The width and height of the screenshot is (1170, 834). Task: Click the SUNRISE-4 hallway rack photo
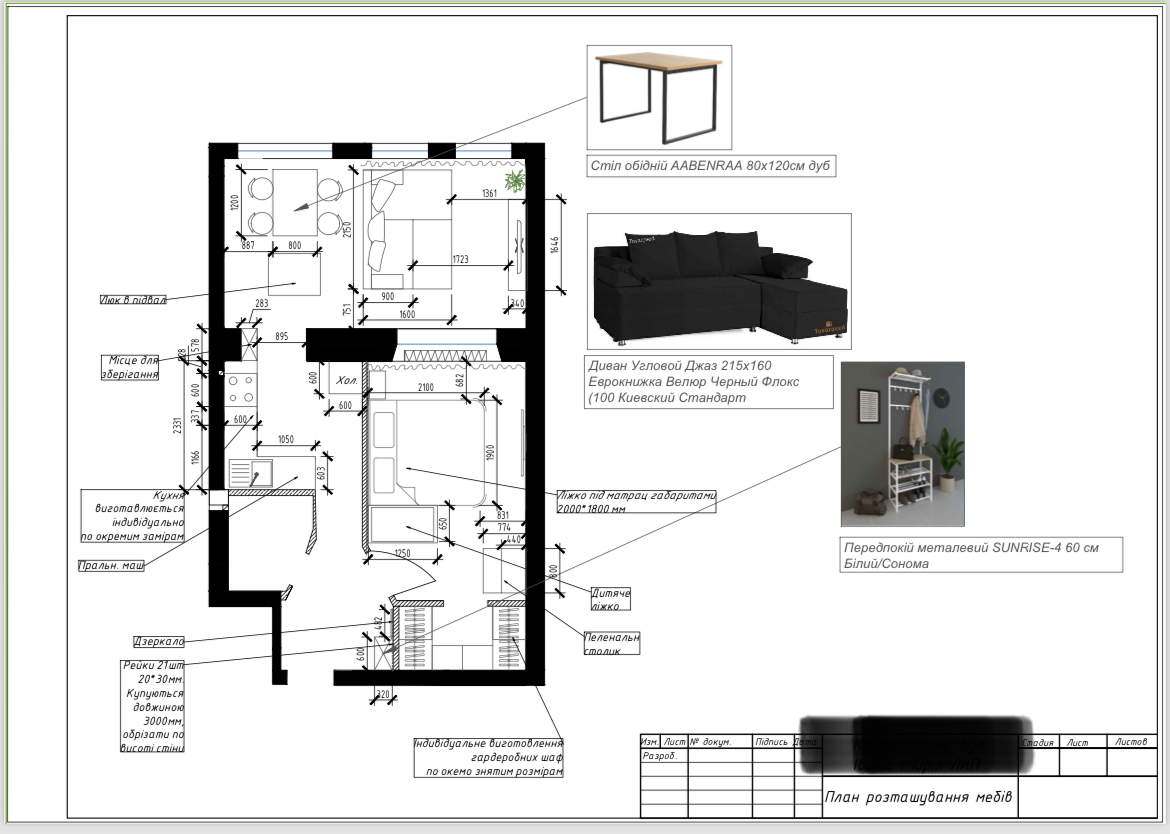coord(903,445)
